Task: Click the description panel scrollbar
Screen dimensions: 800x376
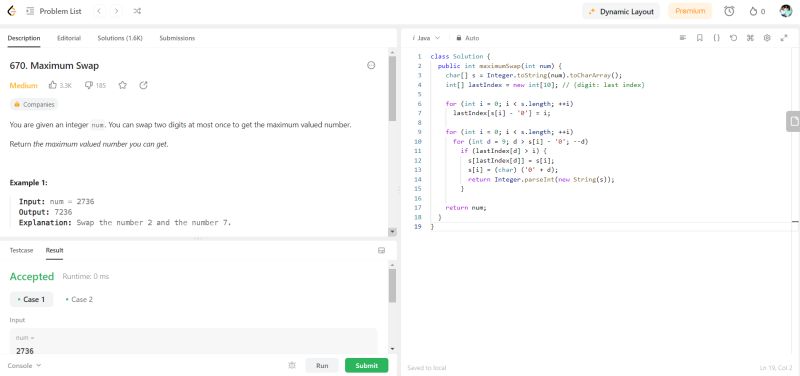Action: [392, 88]
